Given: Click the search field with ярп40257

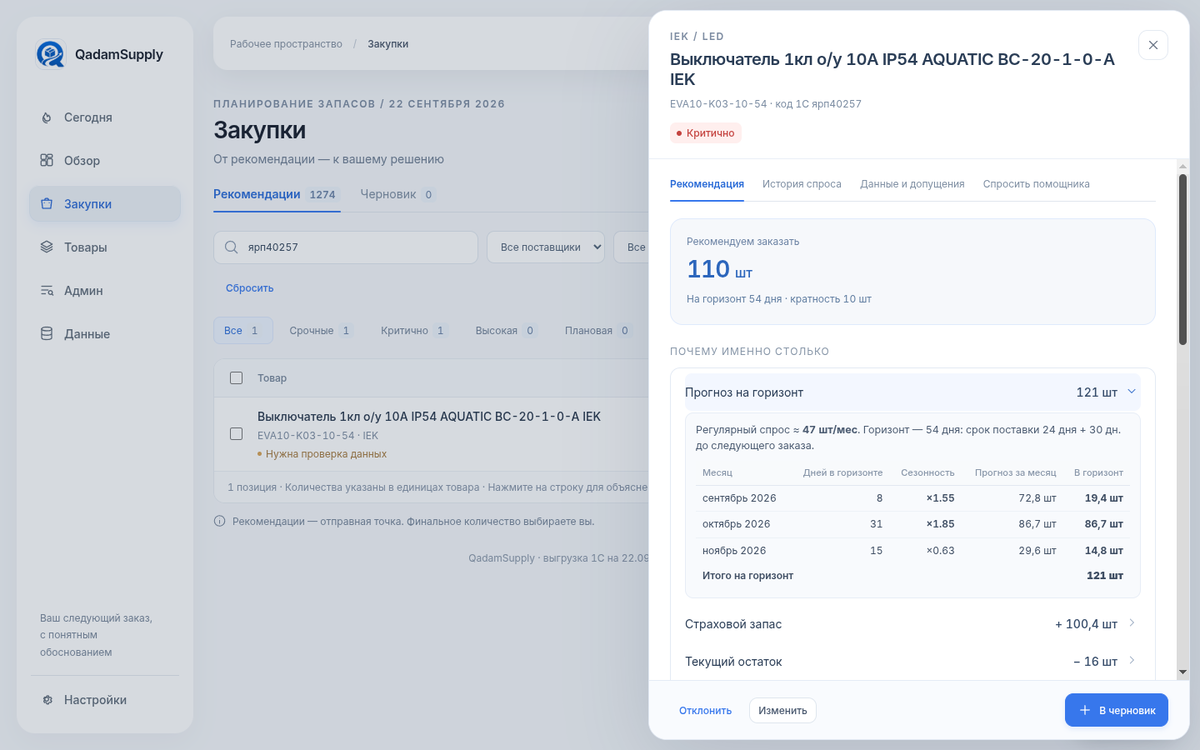Looking at the screenshot, I should click(x=346, y=247).
